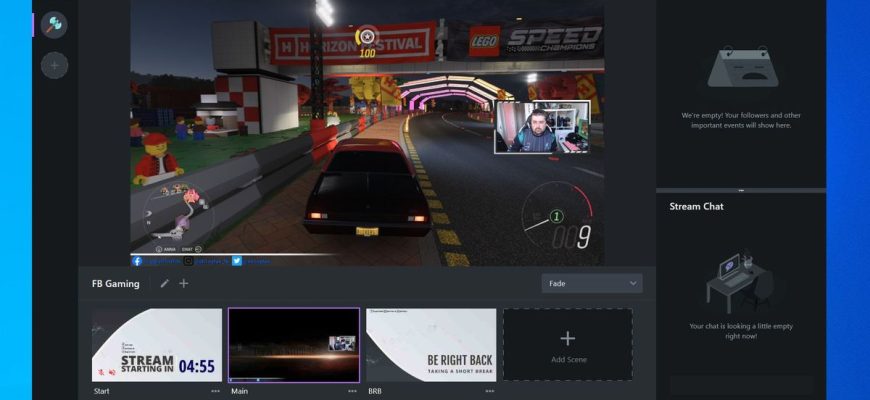The height and width of the screenshot is (400, 870).
Task: Select the Main scene thumbnail
Action: 294,345
